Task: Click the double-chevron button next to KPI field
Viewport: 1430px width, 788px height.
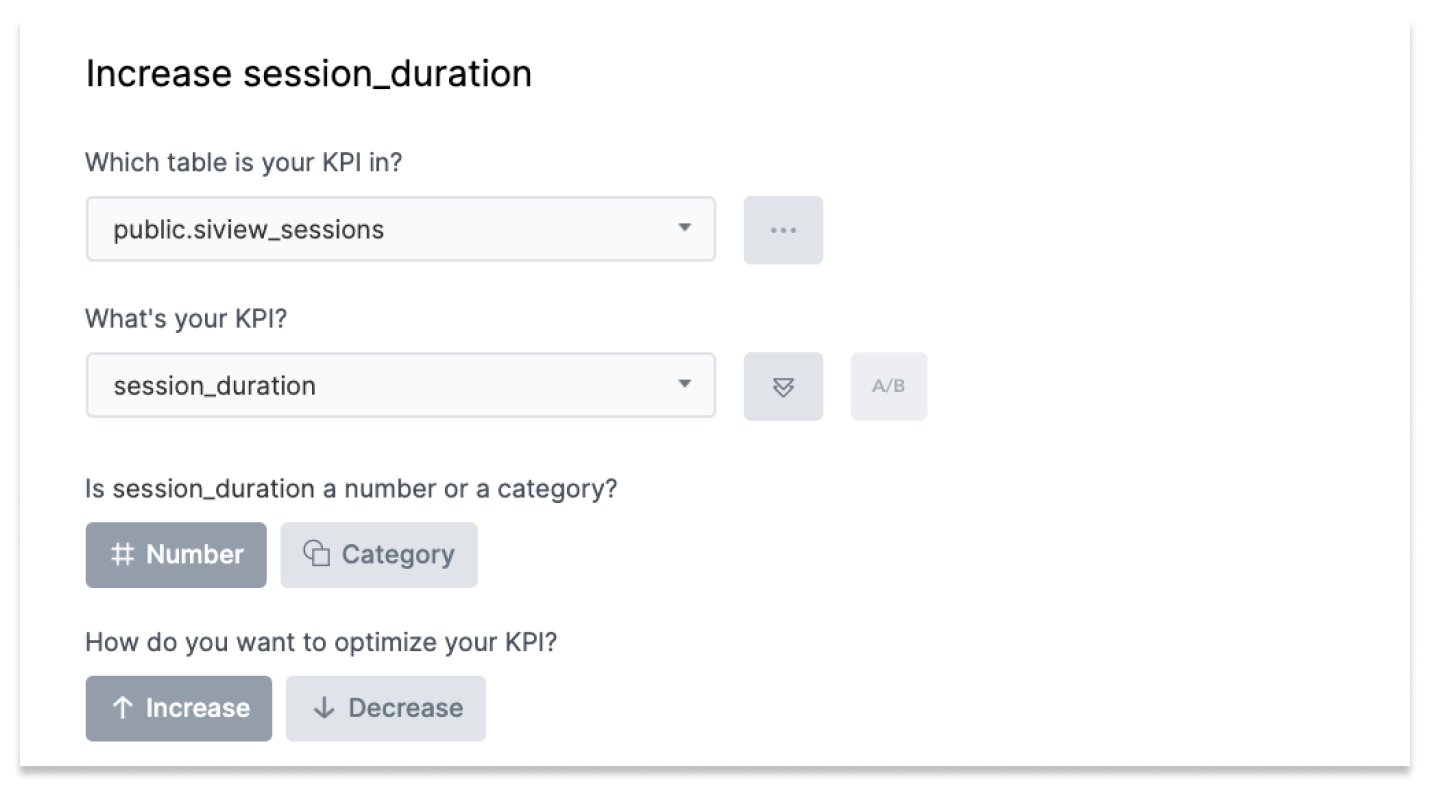Action: tap(783, 386)
